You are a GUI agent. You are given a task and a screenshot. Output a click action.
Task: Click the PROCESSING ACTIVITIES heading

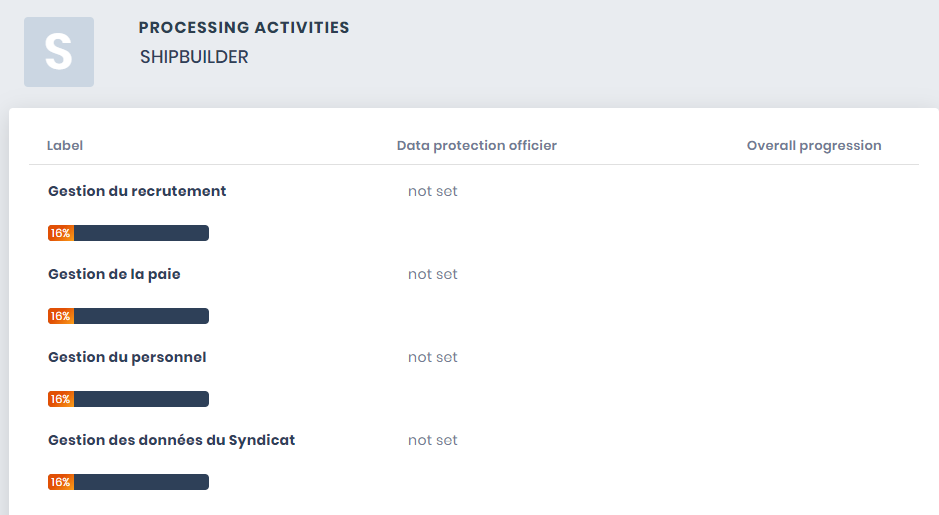pyautogui.click(x=244, y=28)
